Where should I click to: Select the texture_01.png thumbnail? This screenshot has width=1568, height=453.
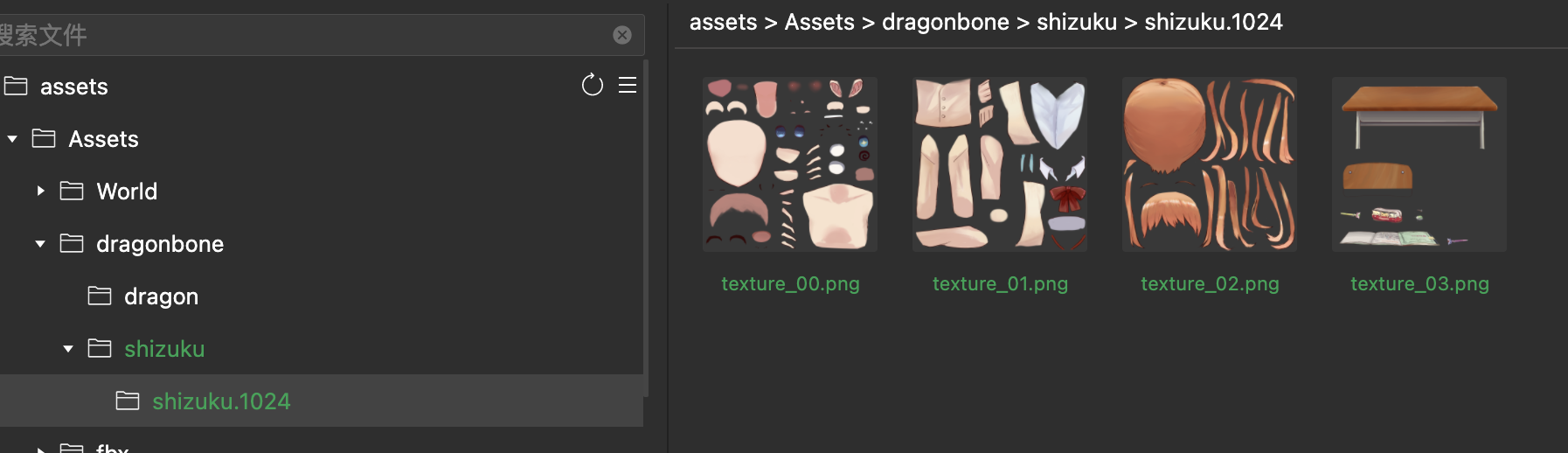1000,164
